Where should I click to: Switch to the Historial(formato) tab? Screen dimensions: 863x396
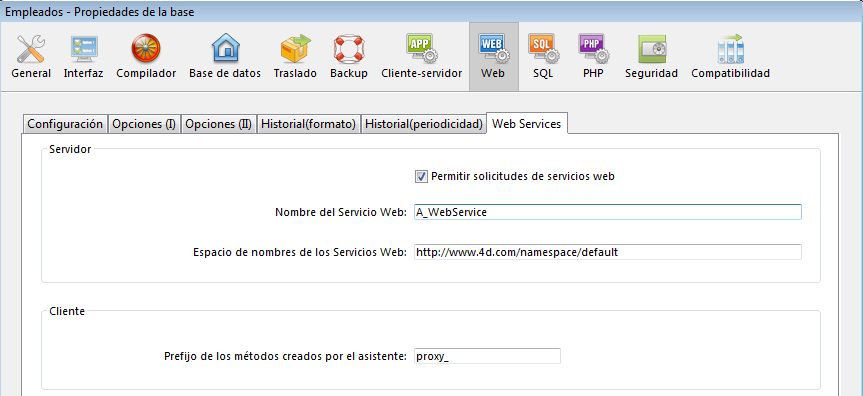[x=308, y=124]
